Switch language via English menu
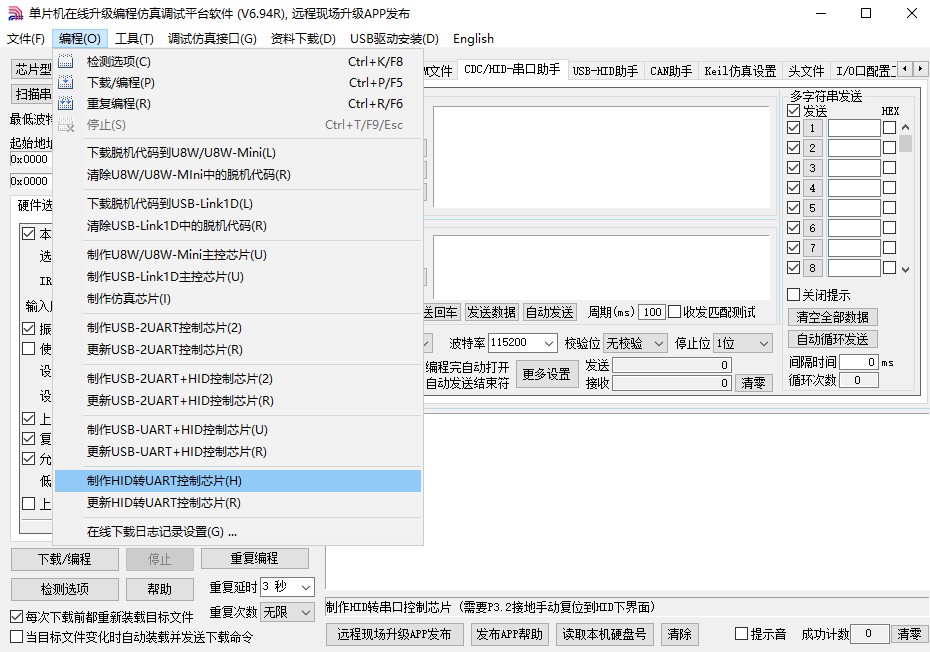Image resolution: width=930 pixels, height=652 pixels. coord(473,39)
